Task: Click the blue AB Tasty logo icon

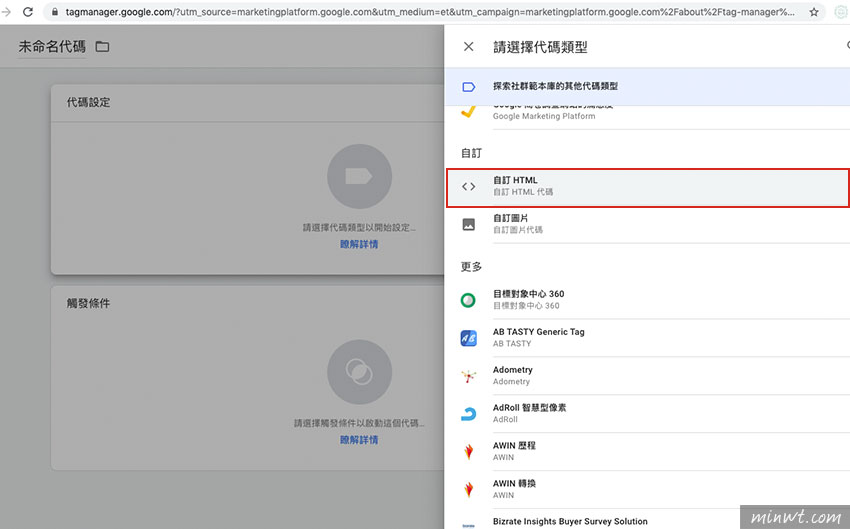Action: point(468,338)
